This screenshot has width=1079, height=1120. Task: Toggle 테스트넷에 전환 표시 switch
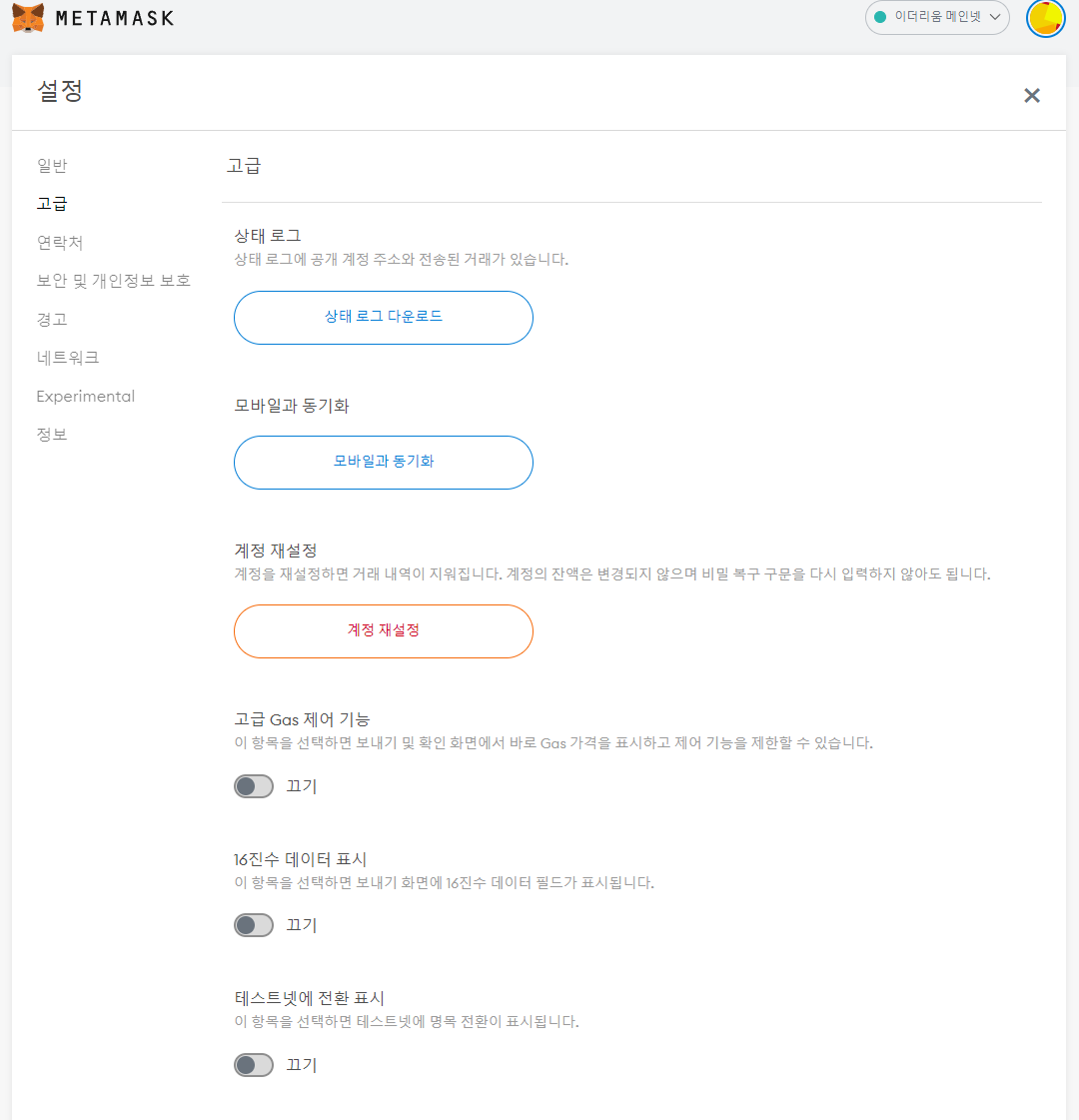click(x=254, y=1065)
